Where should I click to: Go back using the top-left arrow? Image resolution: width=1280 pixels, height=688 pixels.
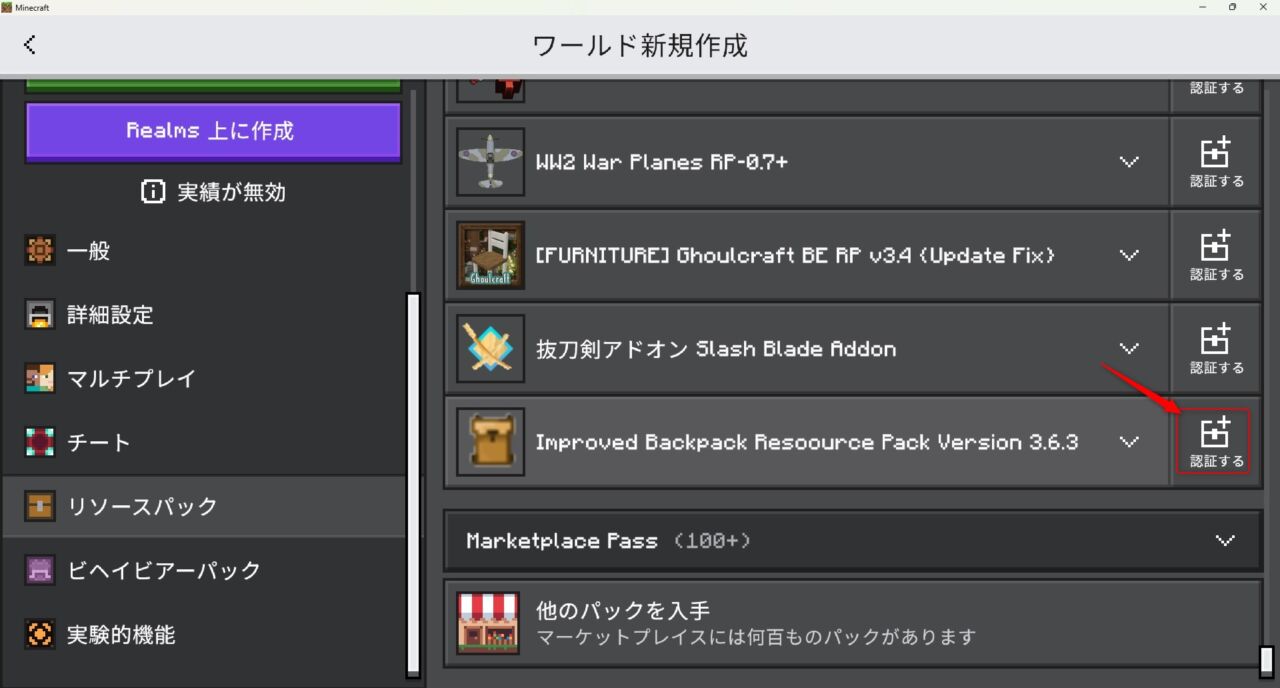click(x=30, y=44)
